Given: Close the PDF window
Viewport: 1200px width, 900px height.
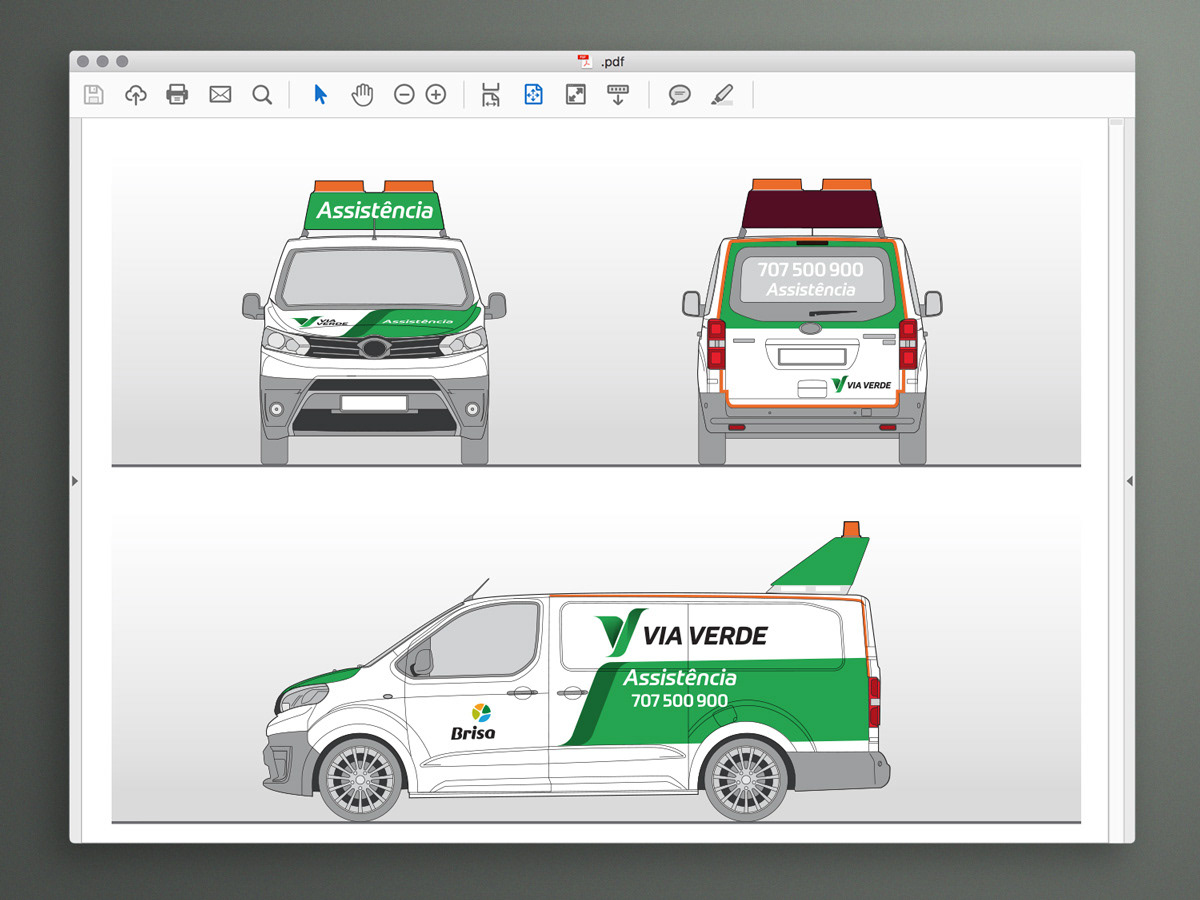Looking at the screenshot, I should (84, 61).
